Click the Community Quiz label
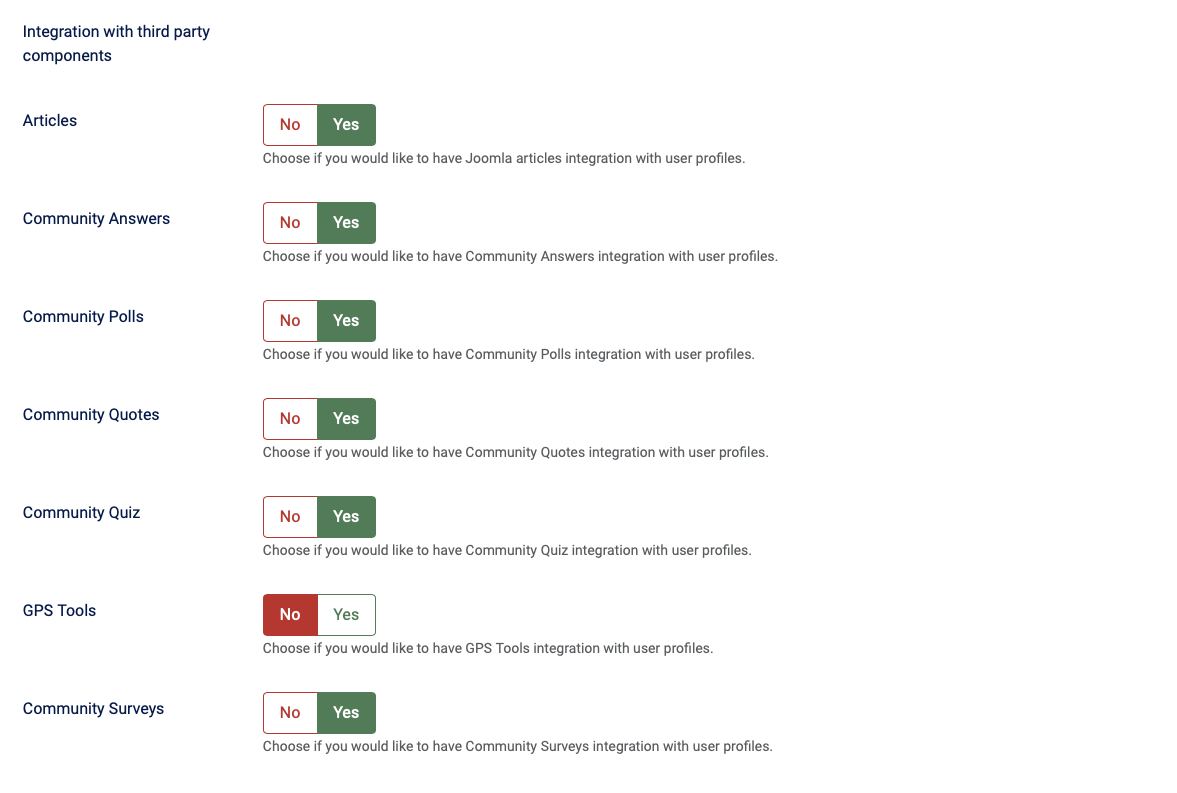This screenshot has width=1177, height=793. coord(81,513)
